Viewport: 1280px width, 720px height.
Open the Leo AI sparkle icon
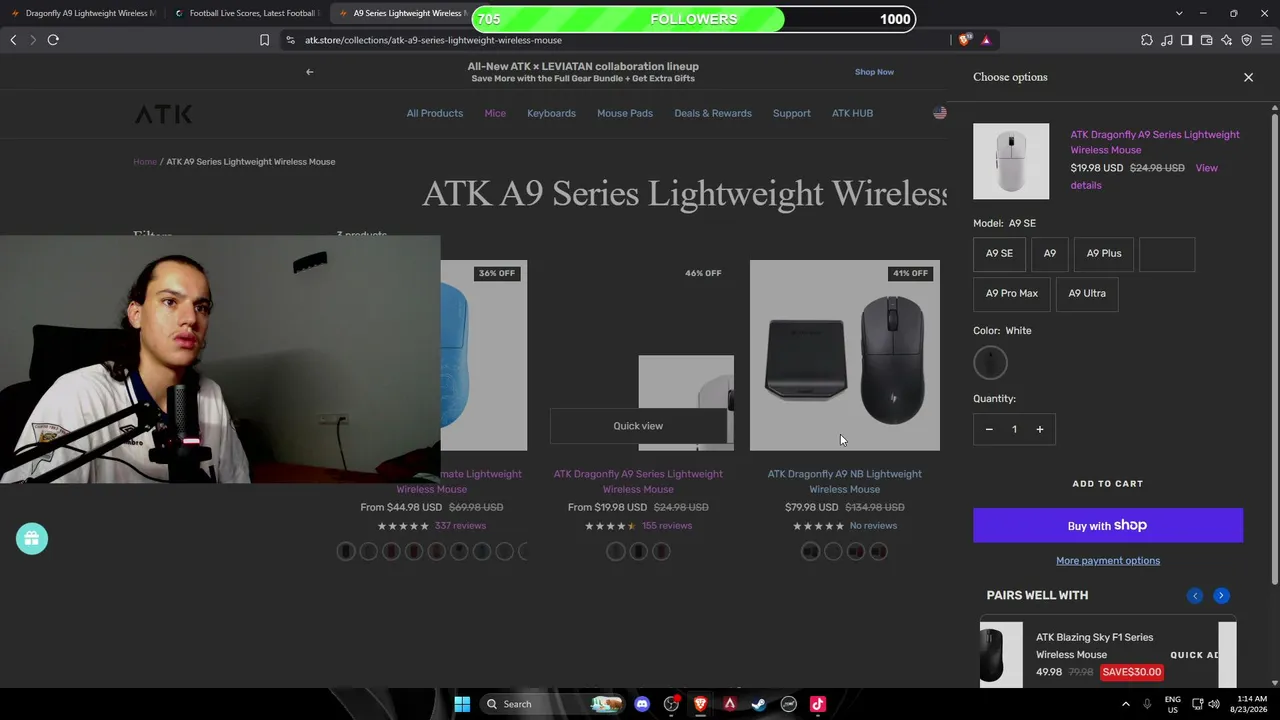click(x=1227, y=40)
